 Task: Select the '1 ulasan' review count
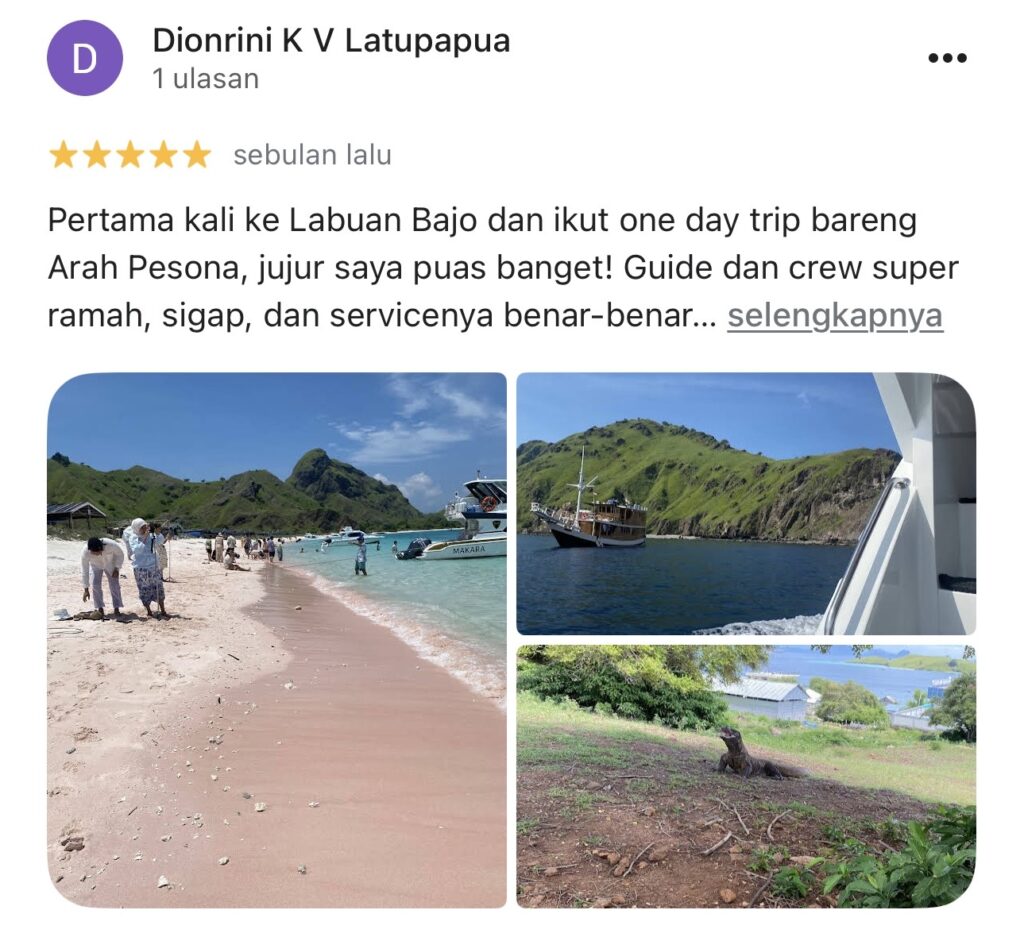pos(206,79)
